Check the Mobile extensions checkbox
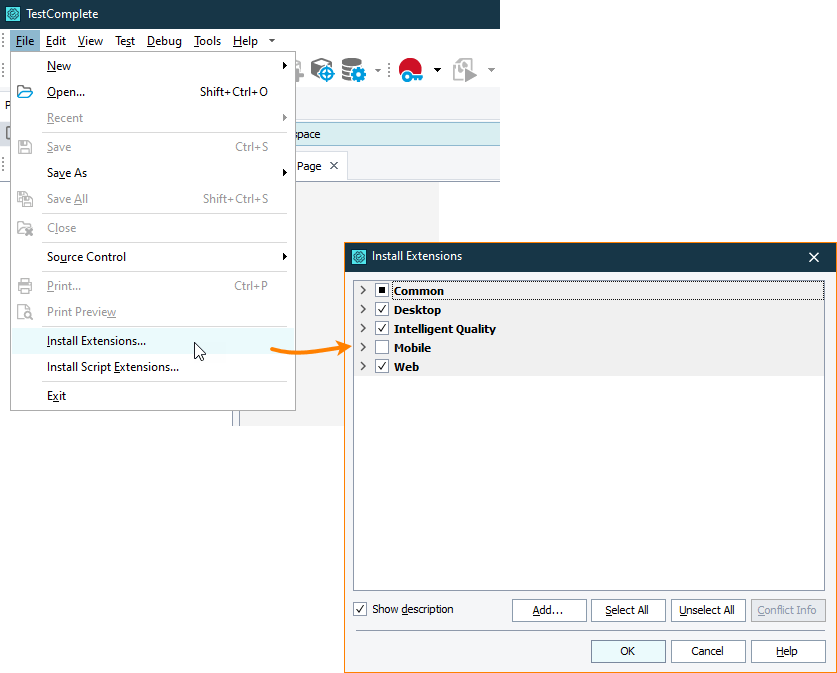This screenshot has height=673, width=837. click(382, 347)
